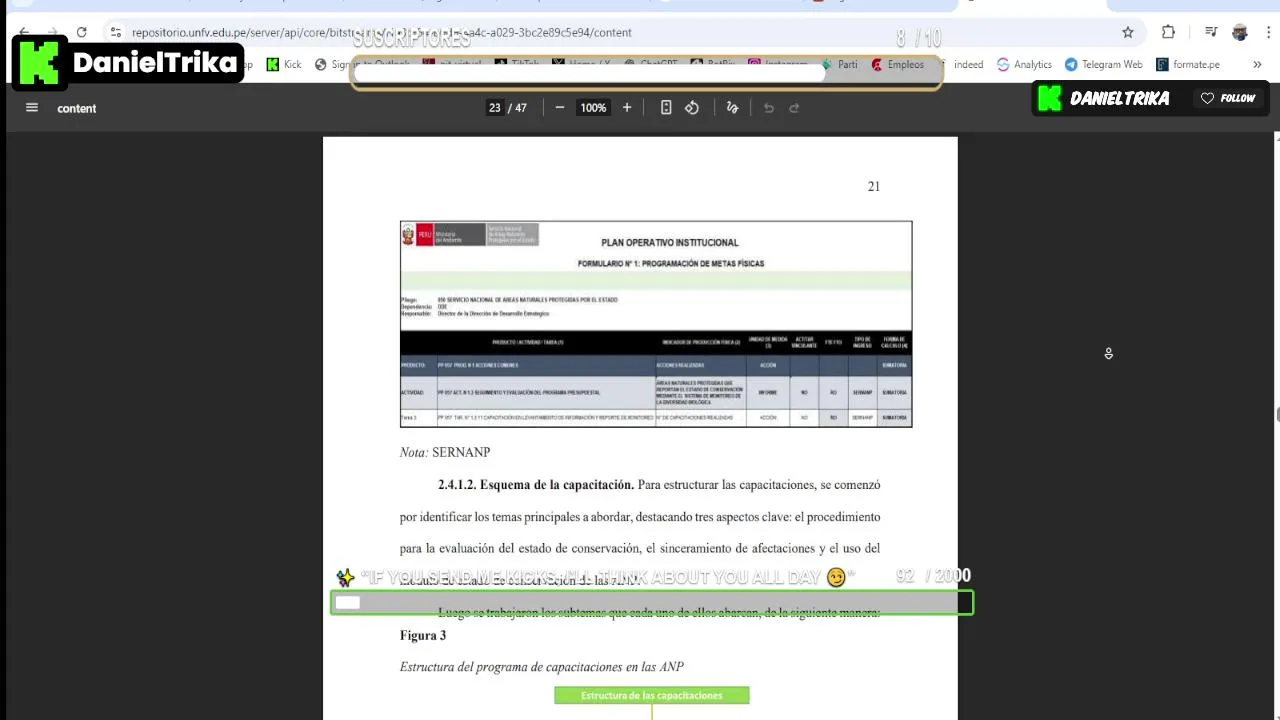The width and height of the screenshot is (1280, 720).
Task: Click 'Estructura del programa de capacitaciones' caption
Action: click(542, 667)
